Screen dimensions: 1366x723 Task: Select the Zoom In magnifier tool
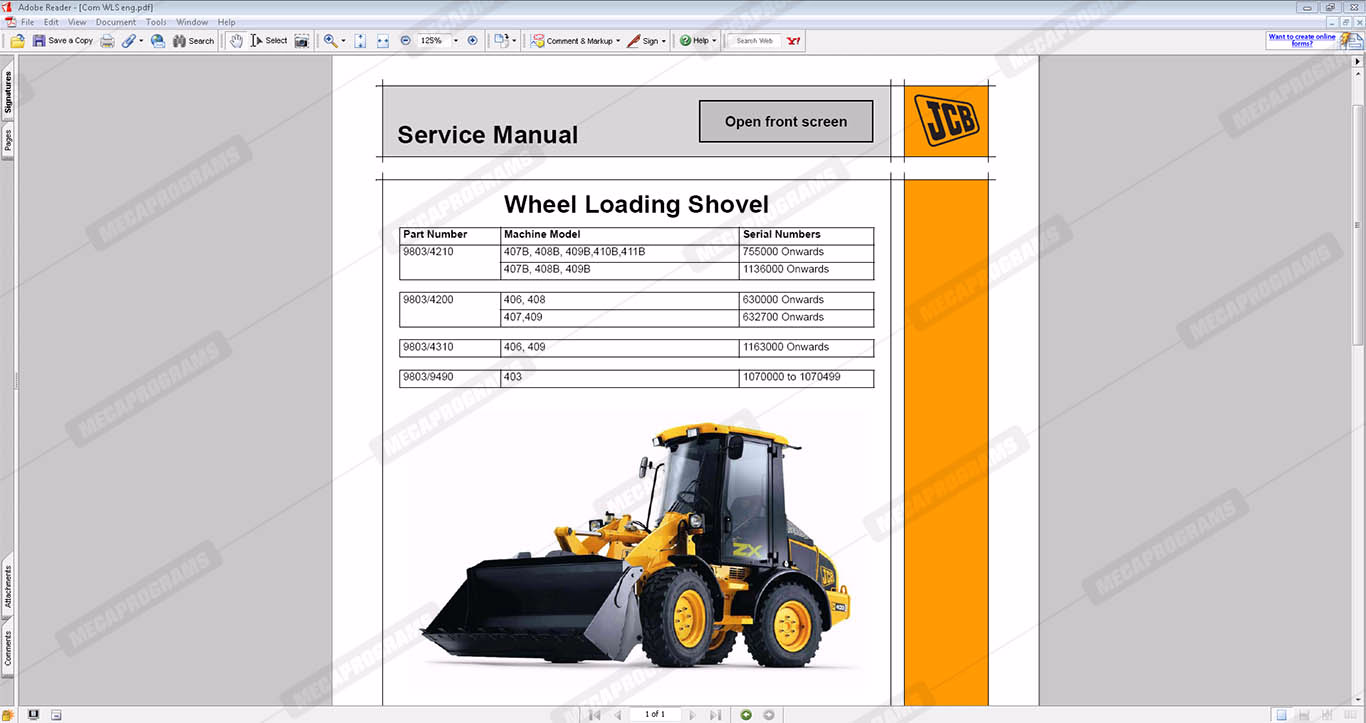tap(330, 41)
